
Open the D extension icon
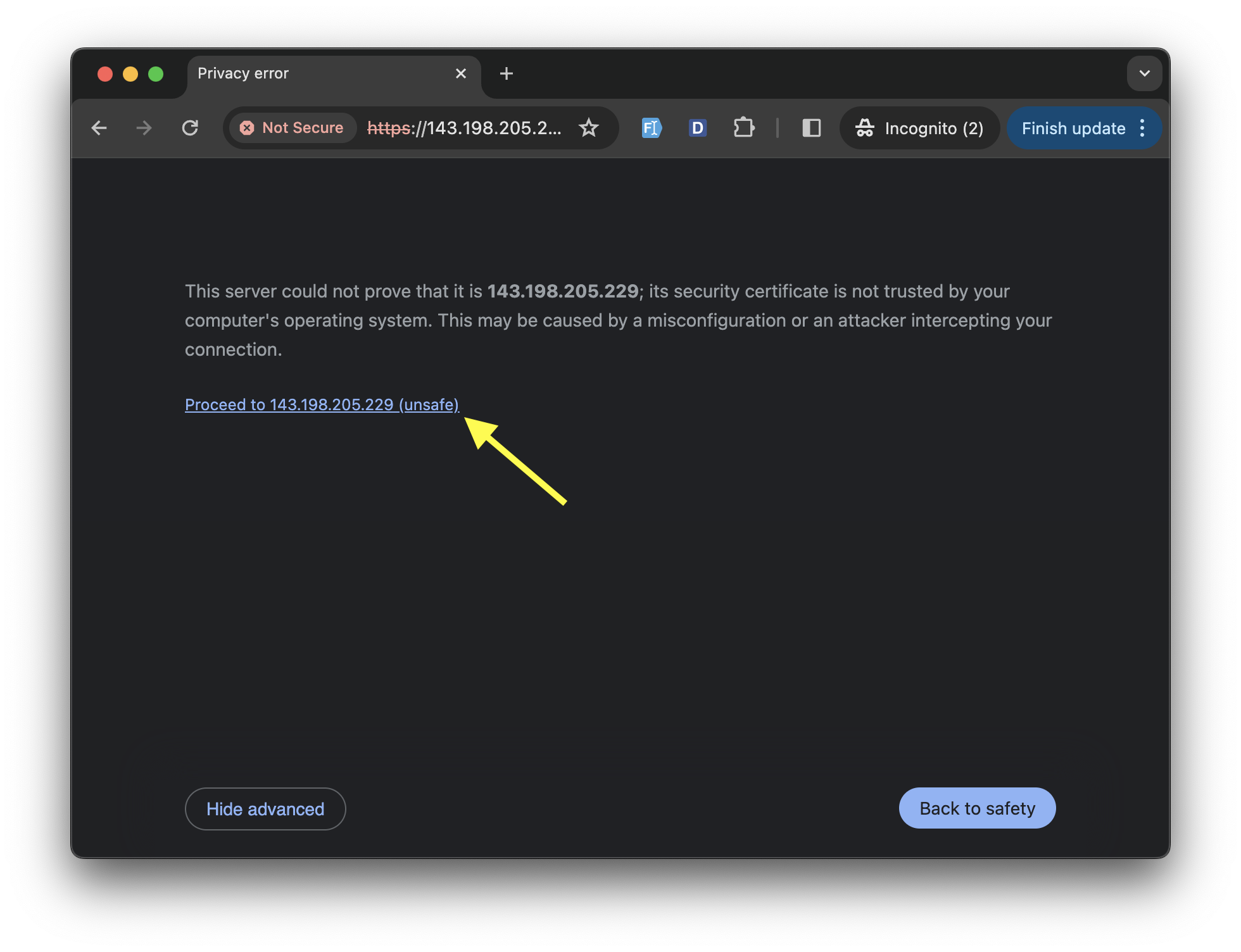697,128
